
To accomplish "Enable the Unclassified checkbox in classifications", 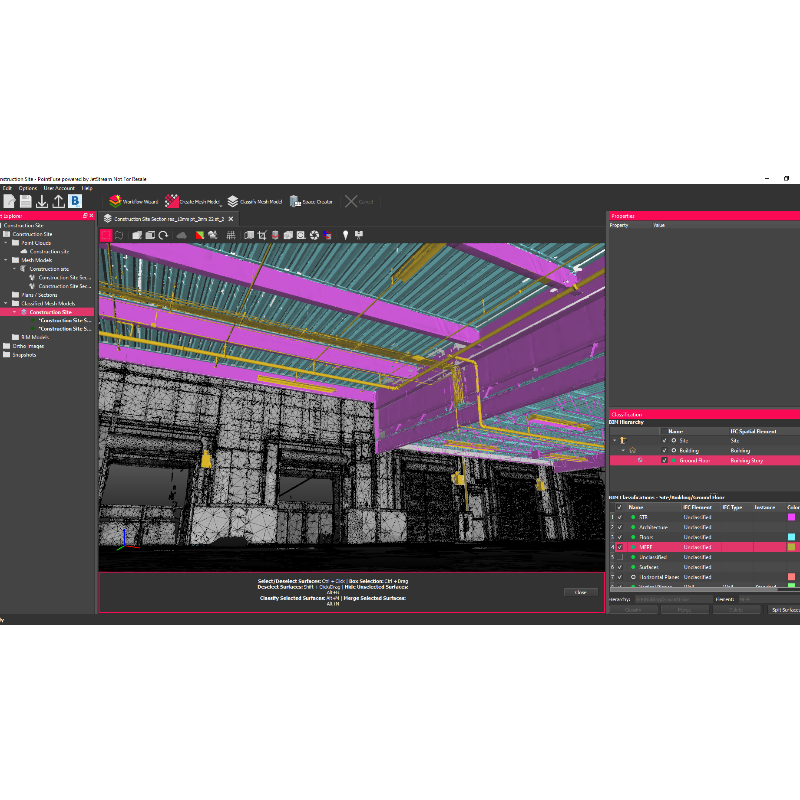I will click(x=620, y=557).
